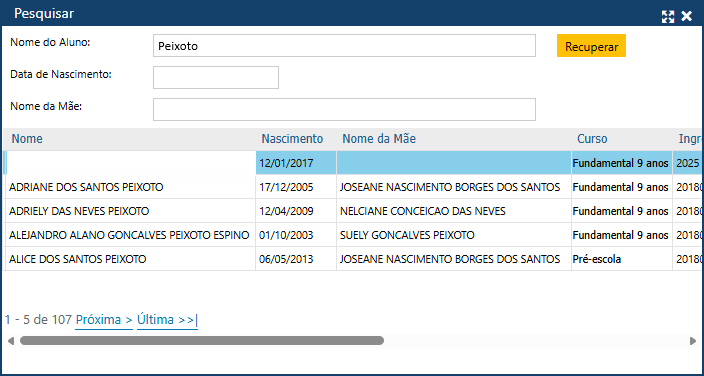Click mother name SUELY GONCALVES PEIXOTO
The image size is (704, 376).
coord(407,234)
